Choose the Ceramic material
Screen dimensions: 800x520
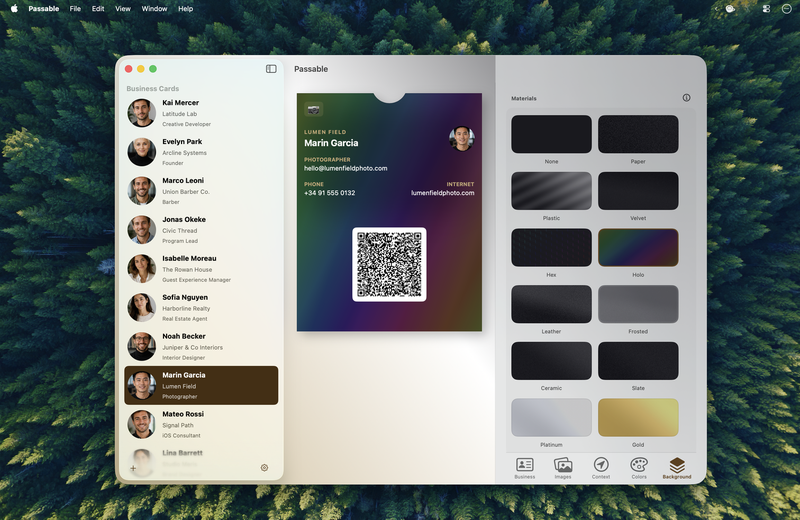tap(551, 361)
